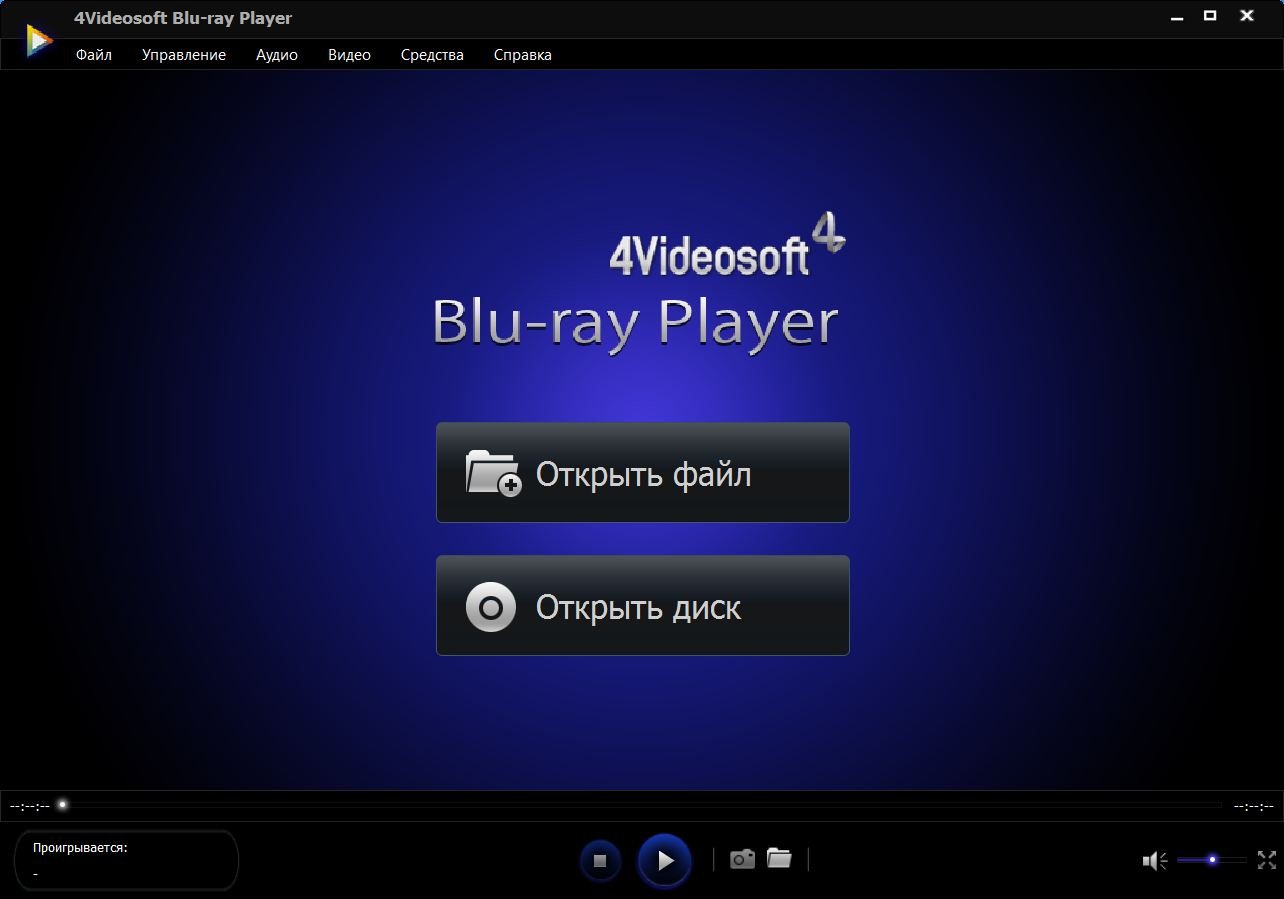Start playback with the play button
This screenshot has width=1284, height=899.
[665, 860]
